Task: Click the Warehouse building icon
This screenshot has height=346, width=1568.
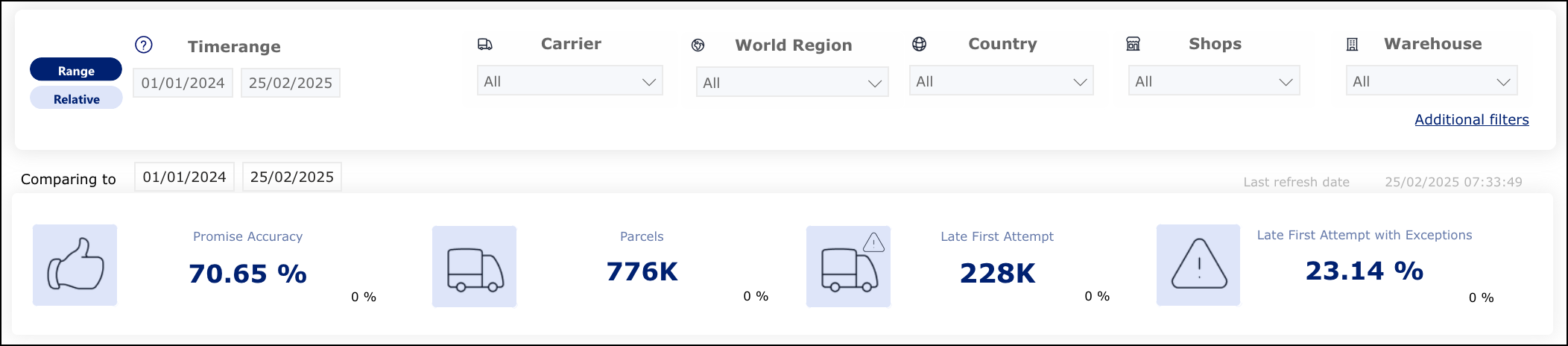Action: coord(1353,45)
